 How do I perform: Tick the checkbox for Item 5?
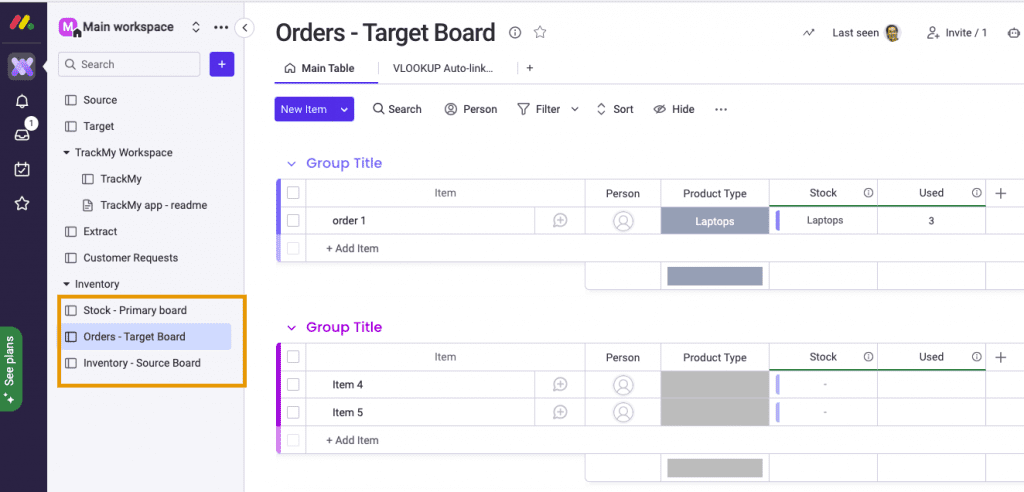coord(293,412)
